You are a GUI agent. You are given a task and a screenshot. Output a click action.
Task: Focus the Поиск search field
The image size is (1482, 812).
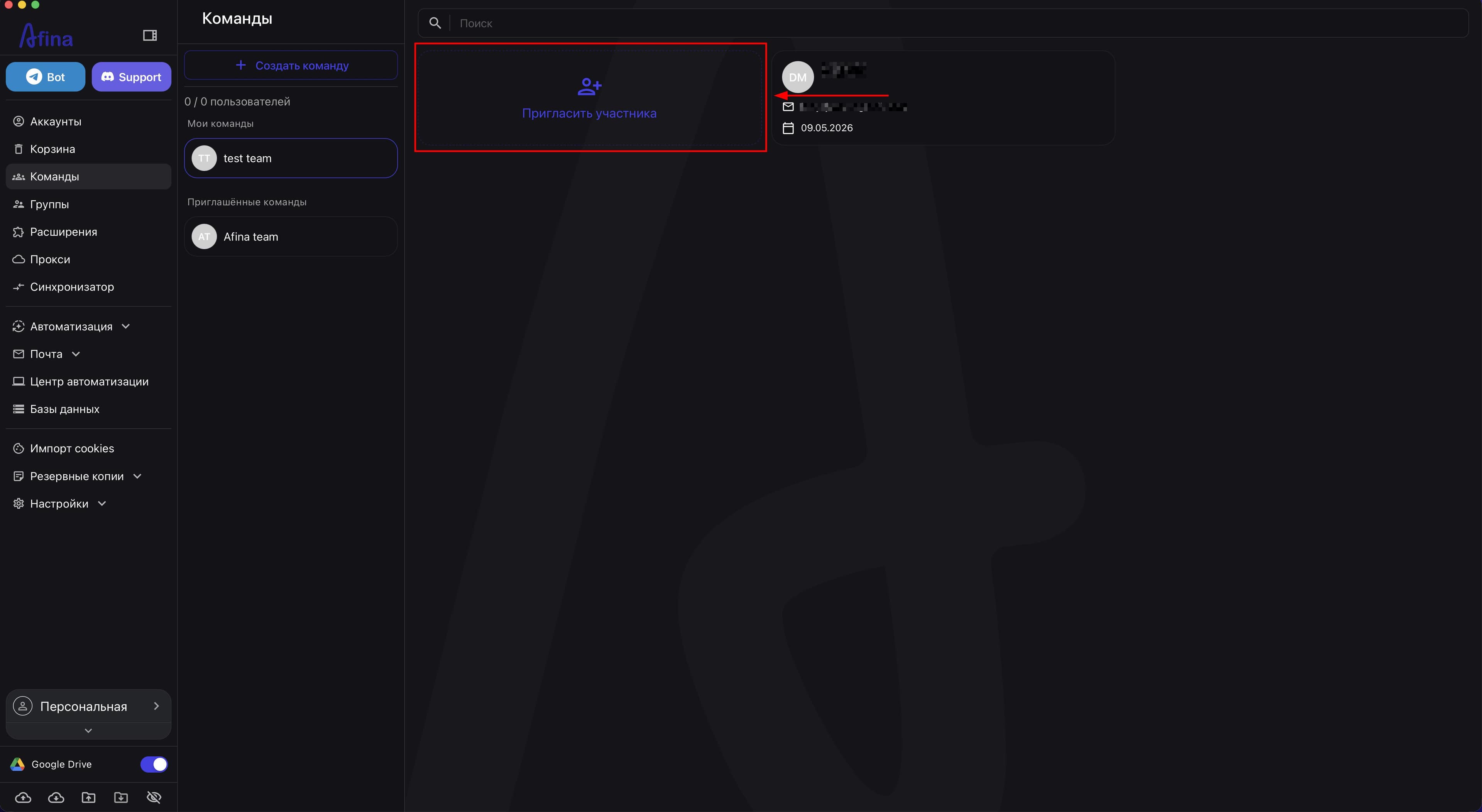point(944,23)
